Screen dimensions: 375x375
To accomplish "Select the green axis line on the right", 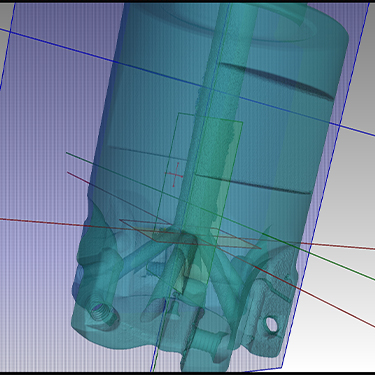I will point(333,262).
